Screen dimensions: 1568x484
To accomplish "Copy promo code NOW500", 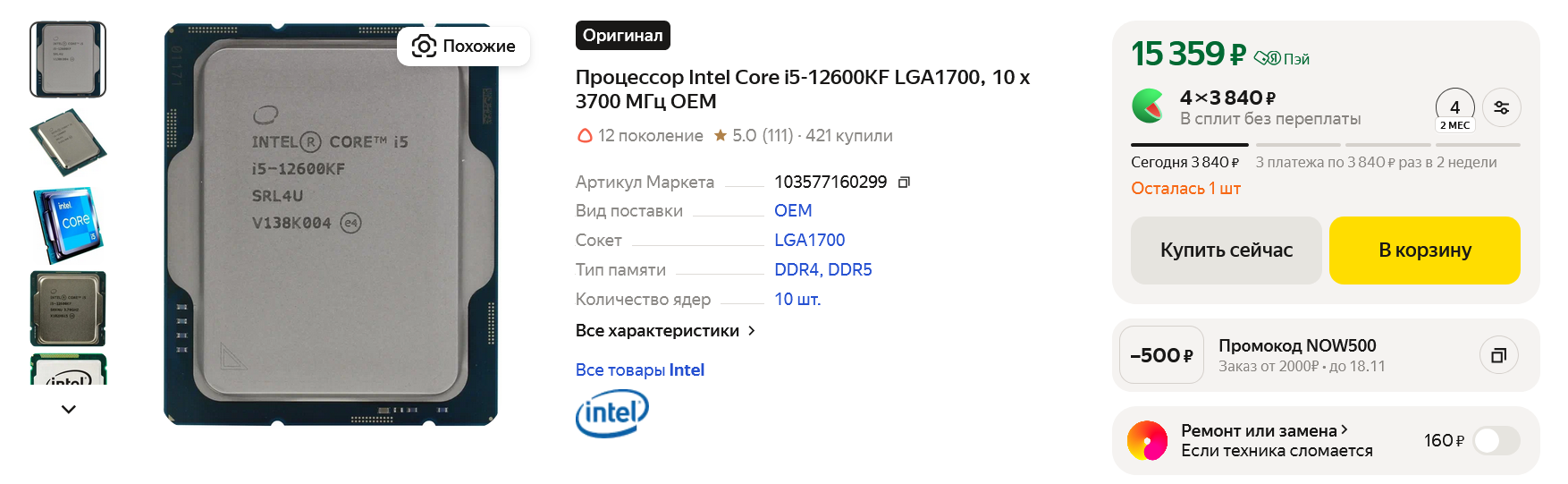I will (1498, 355).
